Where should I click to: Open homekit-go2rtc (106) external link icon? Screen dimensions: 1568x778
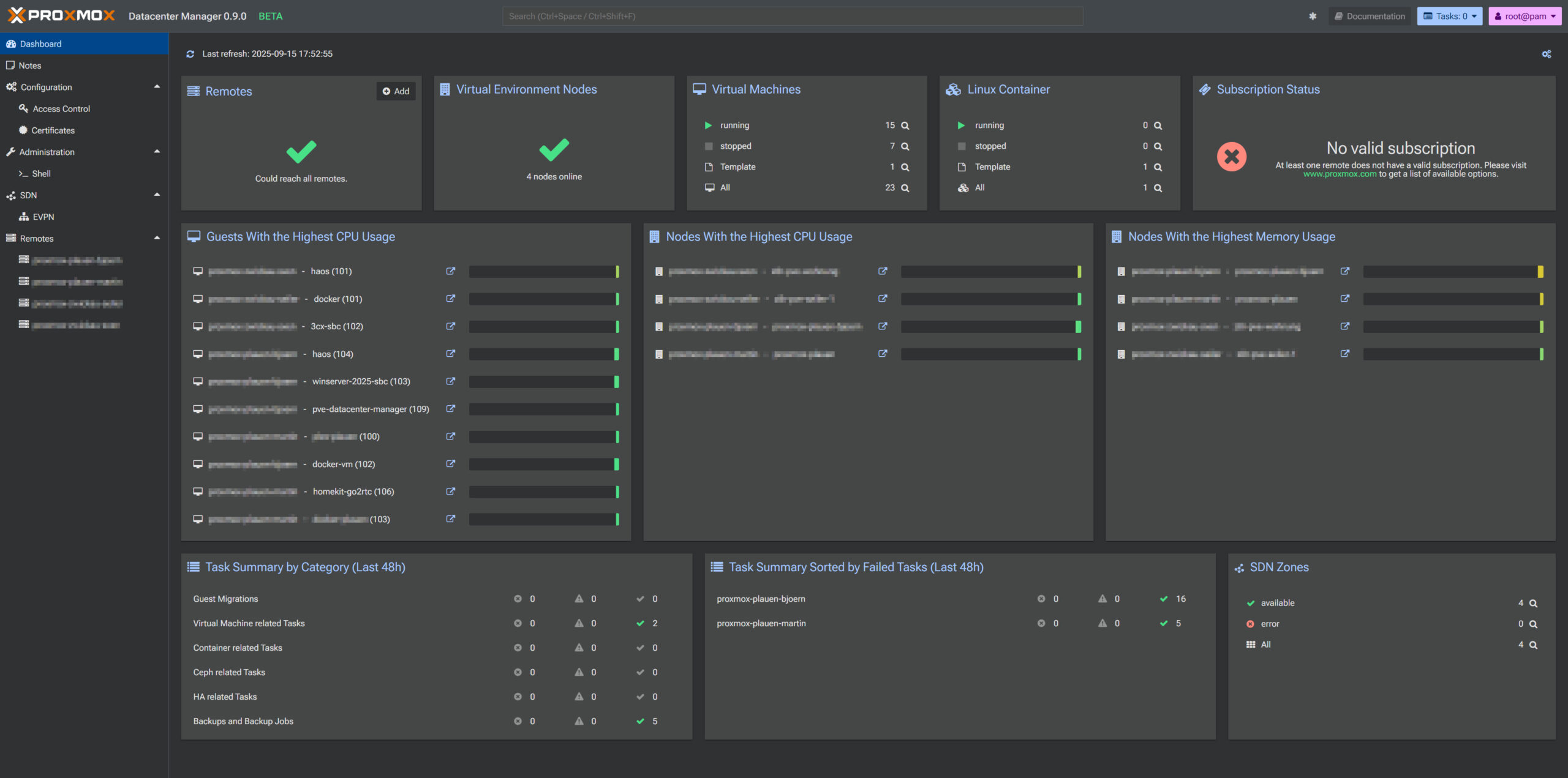coord(451,492)
